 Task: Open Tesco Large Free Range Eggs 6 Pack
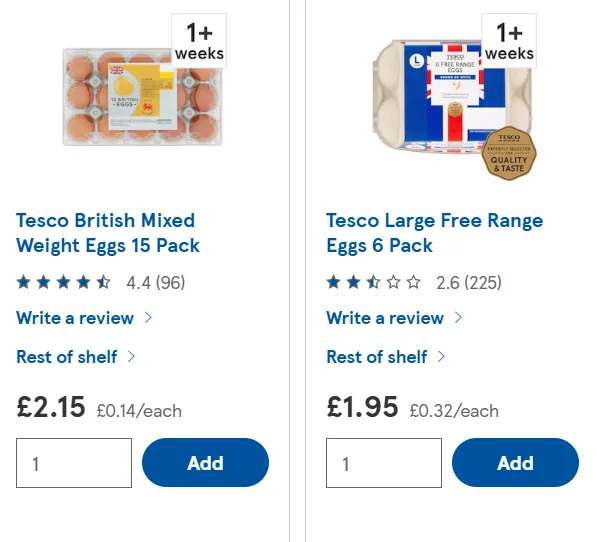pos(434,233)
